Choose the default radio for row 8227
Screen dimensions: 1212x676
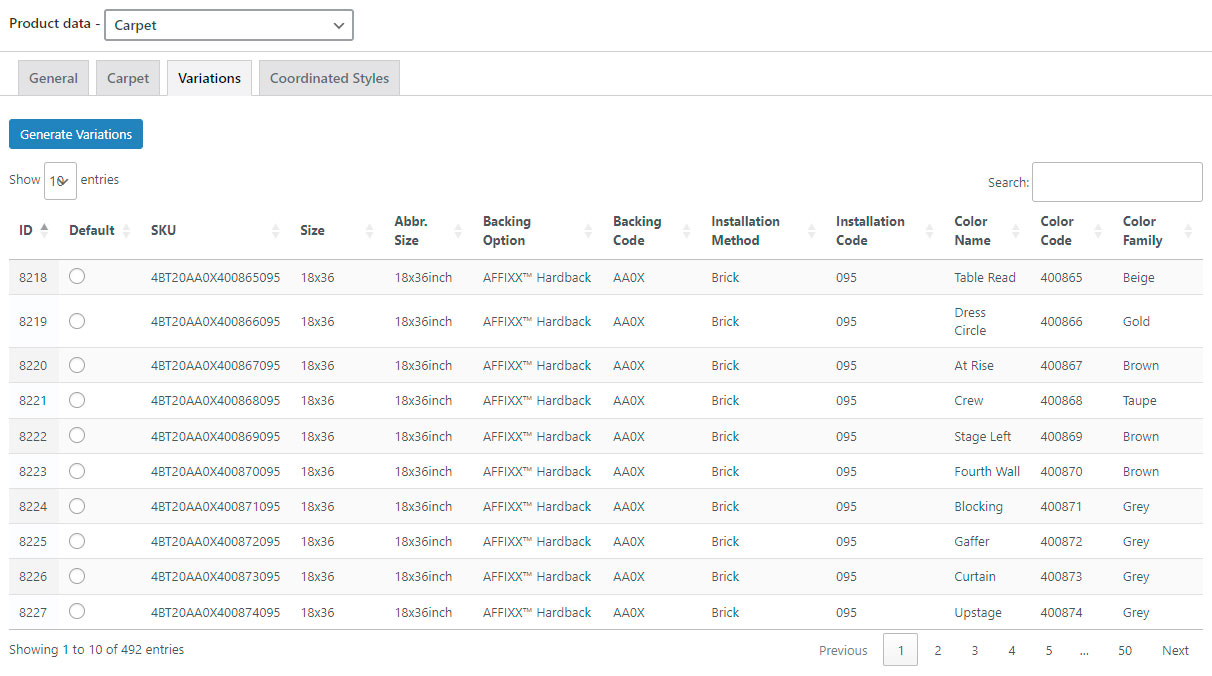77,611
